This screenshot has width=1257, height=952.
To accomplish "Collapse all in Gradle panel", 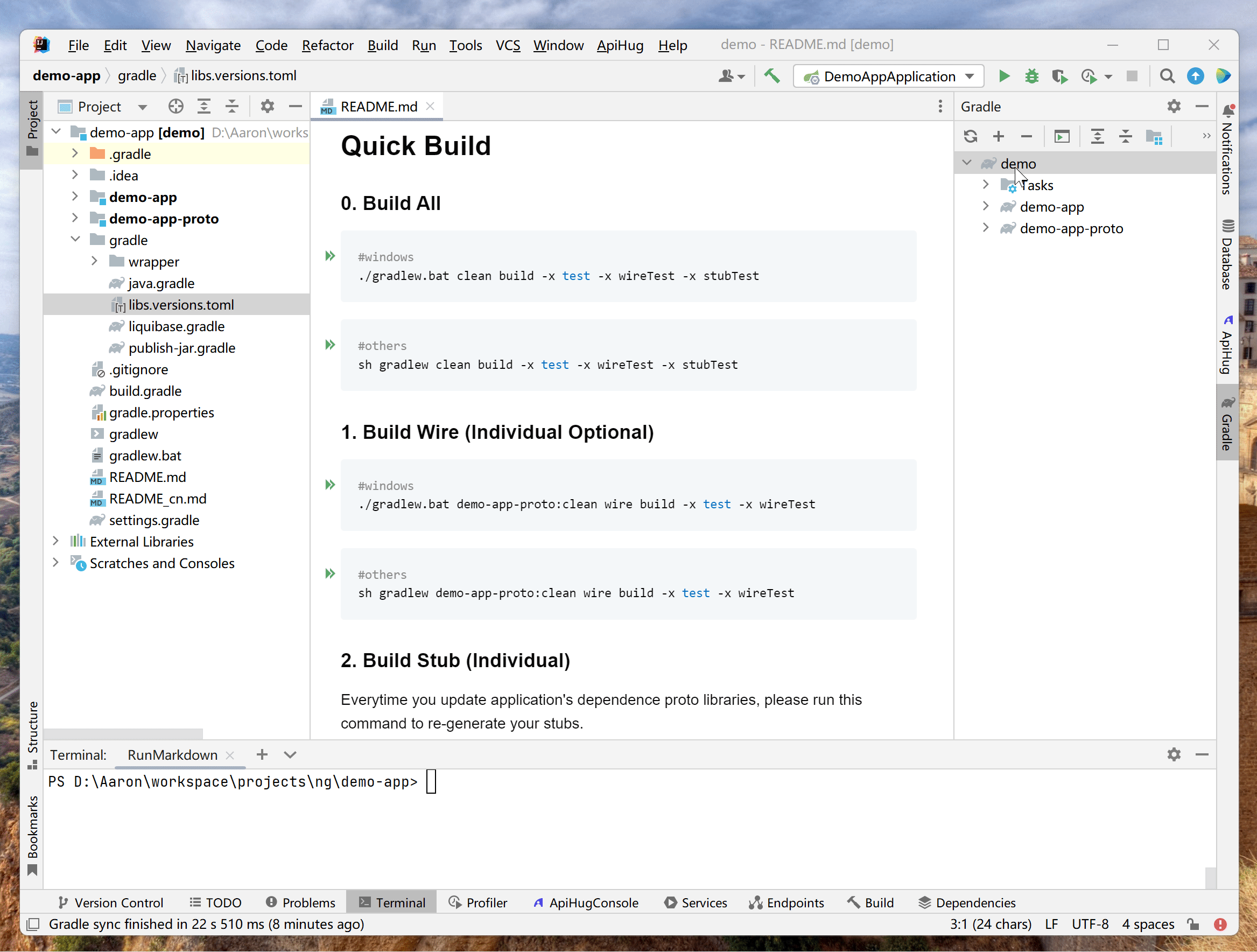I will [x=1126, y=136].
